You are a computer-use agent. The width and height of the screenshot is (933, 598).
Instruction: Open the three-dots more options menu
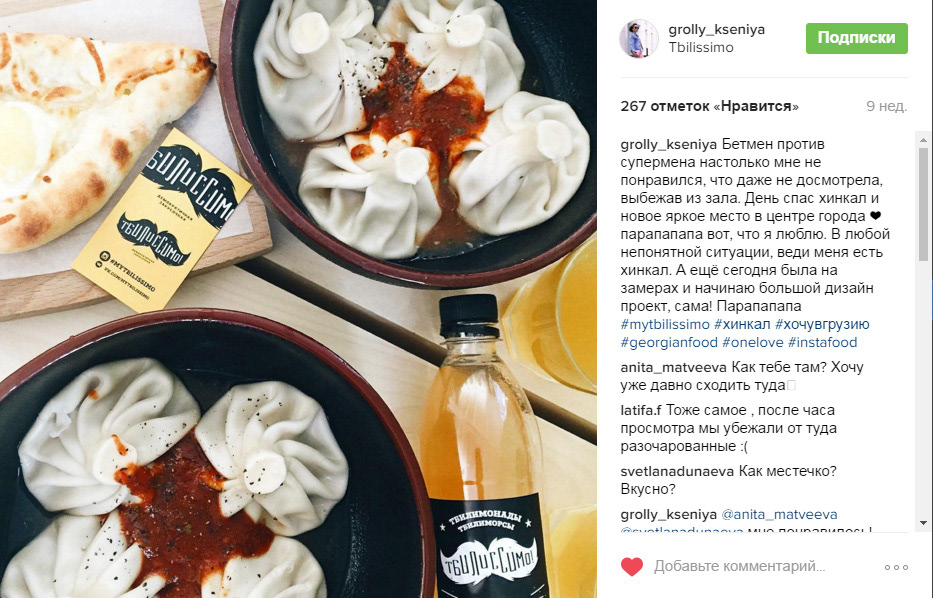click(896, 567)
